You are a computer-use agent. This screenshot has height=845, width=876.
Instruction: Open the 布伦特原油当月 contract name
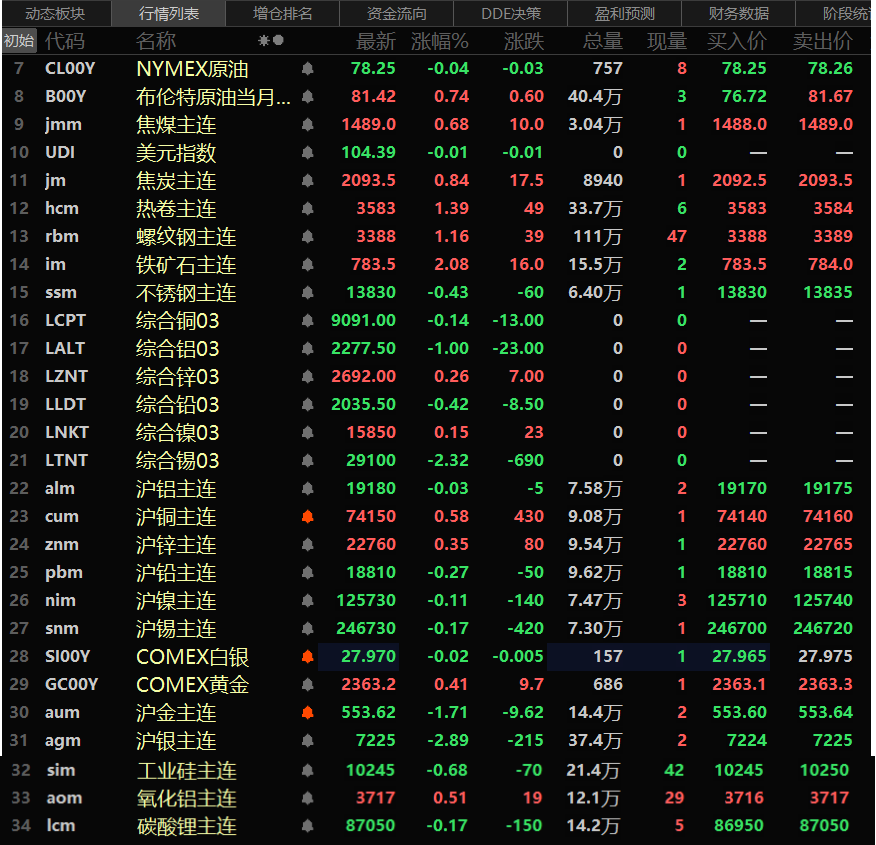(x=214, y=97)
